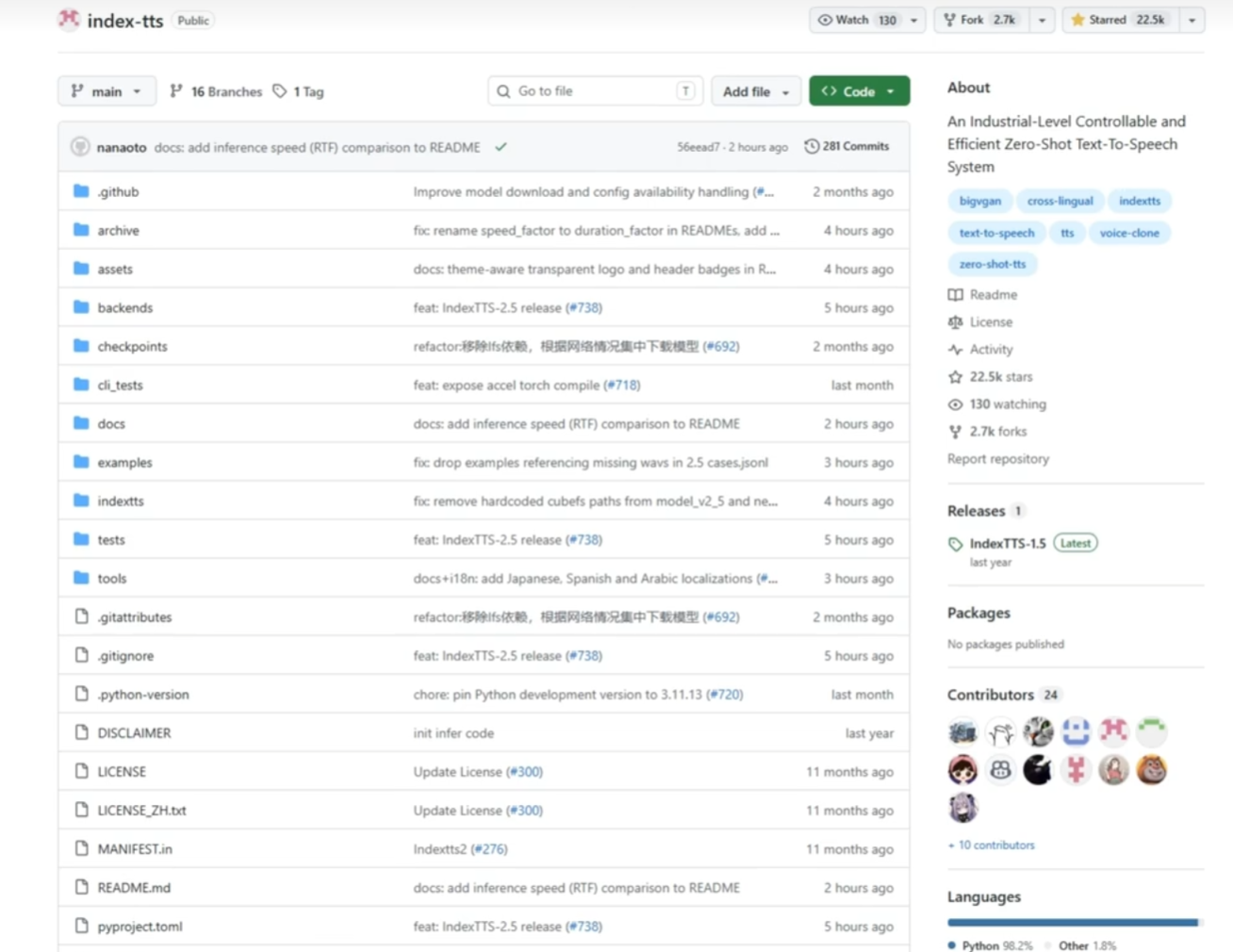Viewport: 1233px width, 952px height.
Task: Expand the Fork options dropdown arrow
Action: (1042, 20)
